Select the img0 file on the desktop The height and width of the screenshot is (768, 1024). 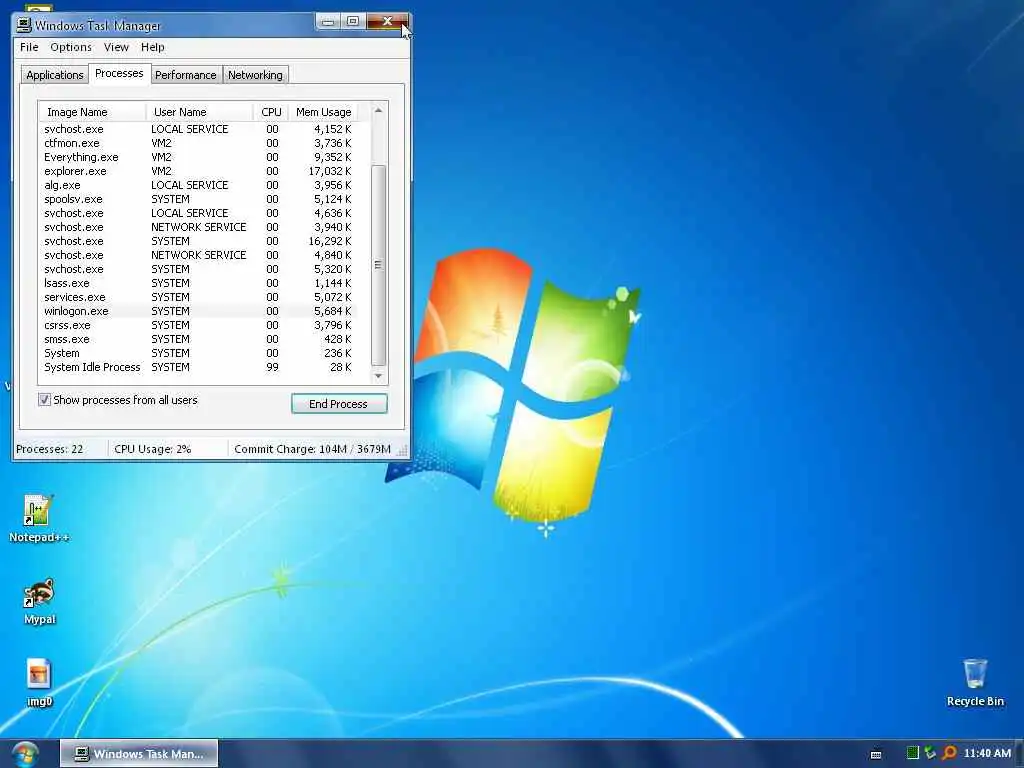[x=39, y=683]
